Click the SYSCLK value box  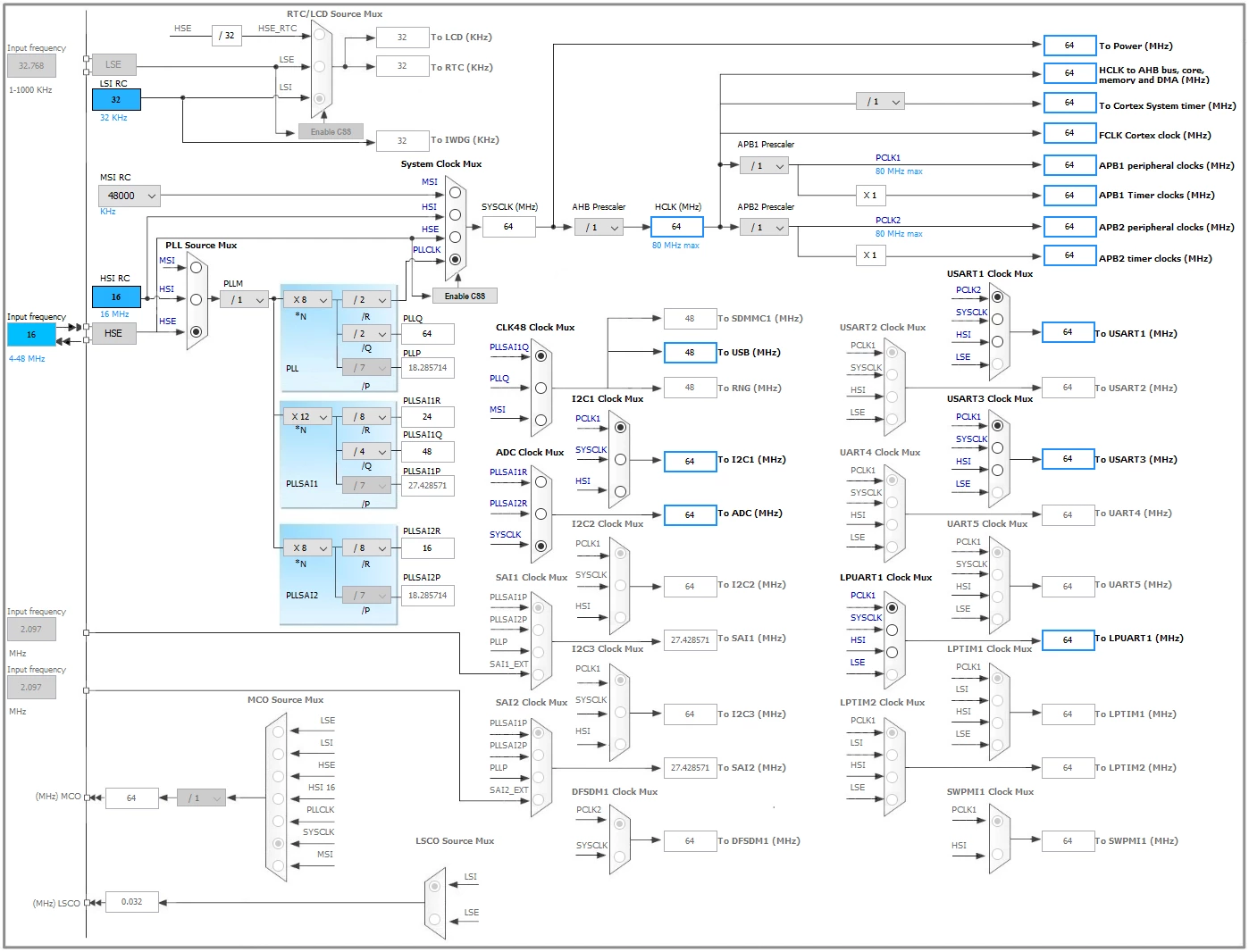pos(508,227)
